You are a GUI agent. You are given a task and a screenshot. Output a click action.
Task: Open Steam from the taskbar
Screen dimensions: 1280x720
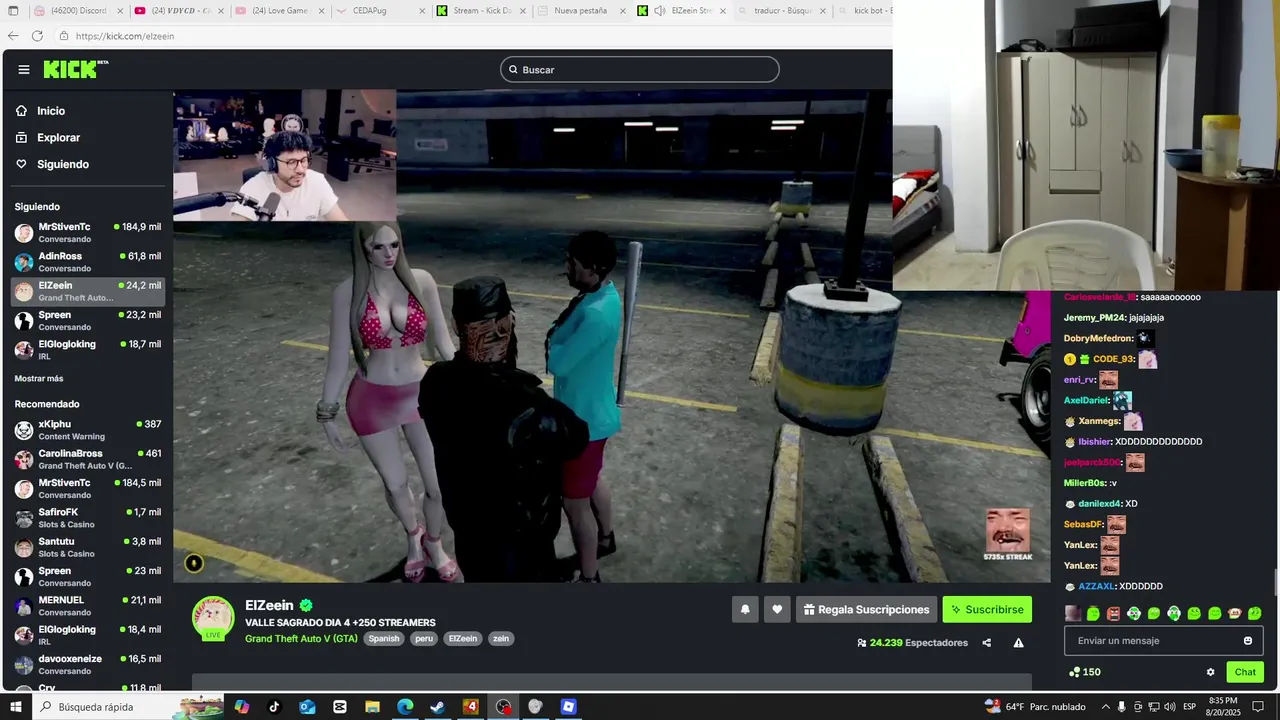point(437,707)
